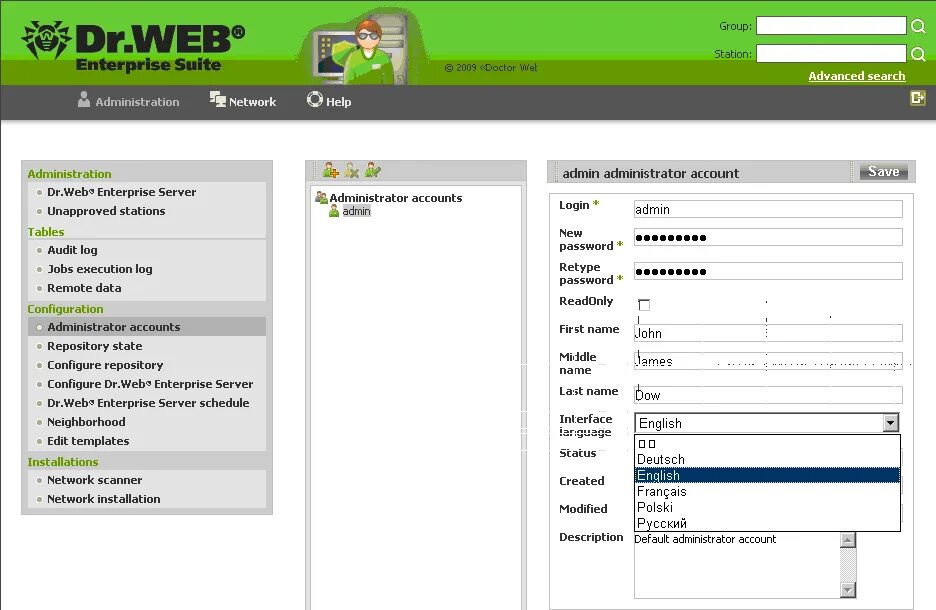This screenshot has width=936, height=610.
Task: Click Description scrollbar down arrow
Action: point(848,590)
